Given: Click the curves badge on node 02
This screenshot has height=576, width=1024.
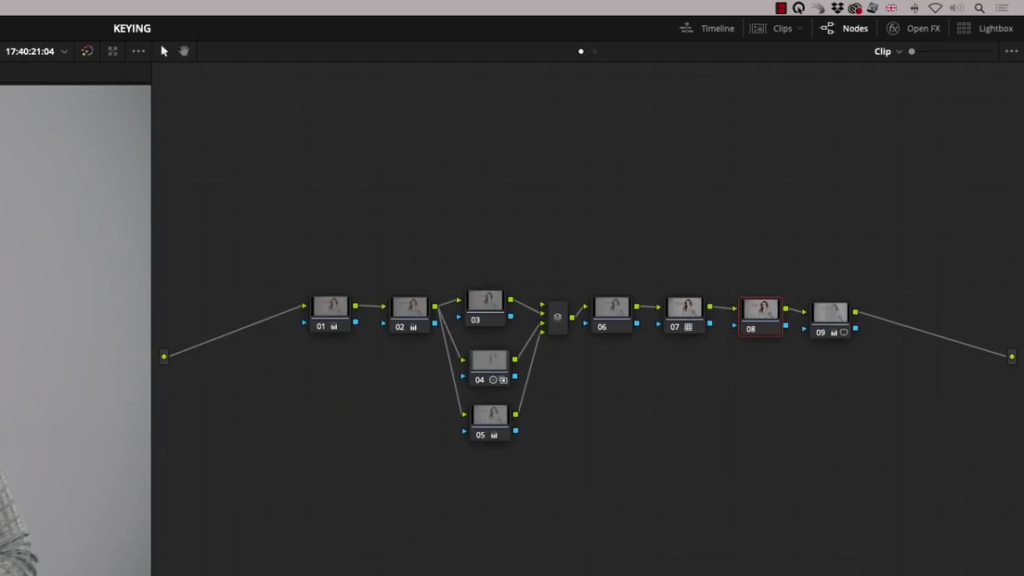Looking at the screenshot, I should coord(413,327).
